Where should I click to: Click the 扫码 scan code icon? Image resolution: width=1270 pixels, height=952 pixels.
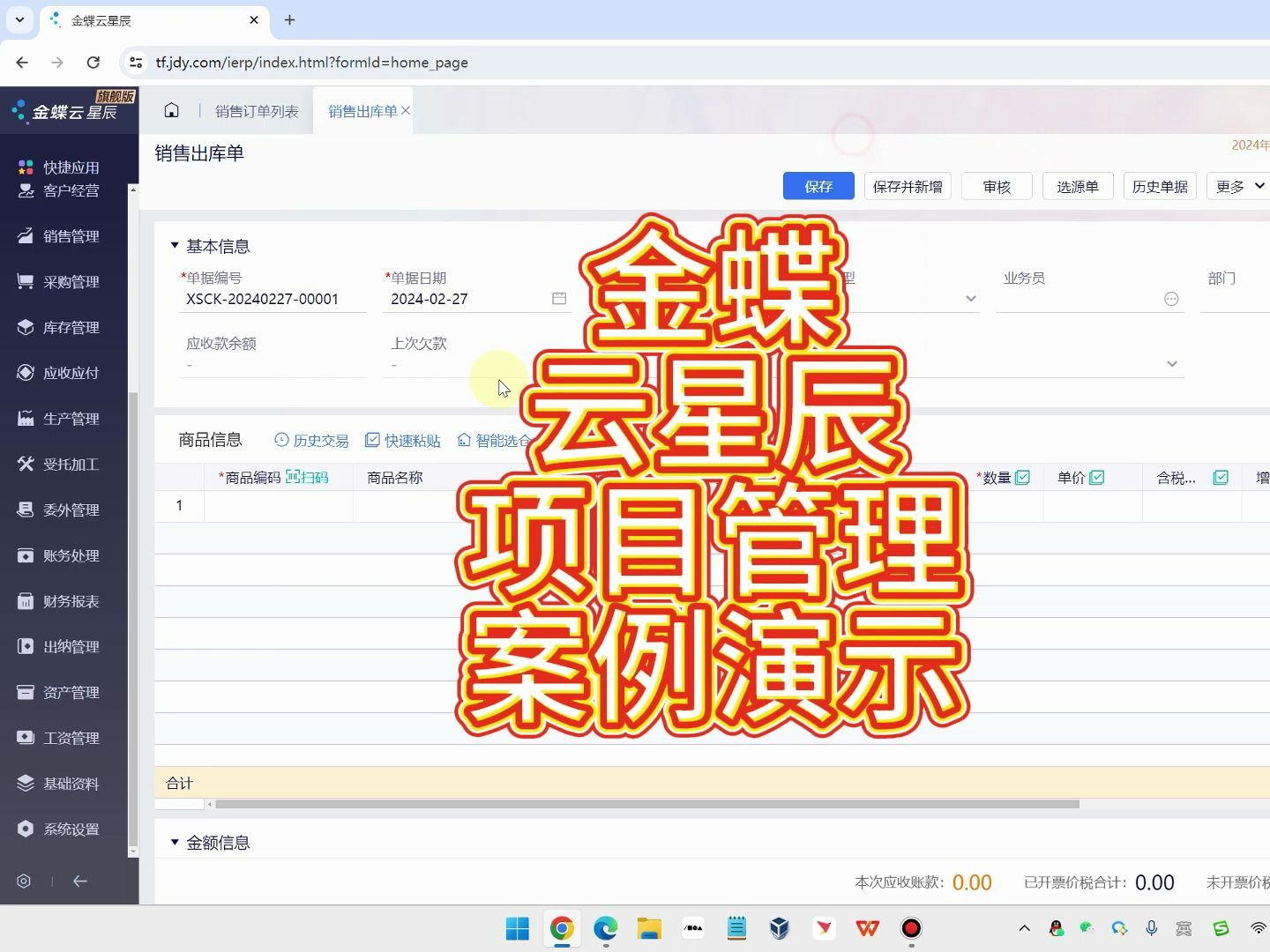pyautogui.click(x=307, y=478)
